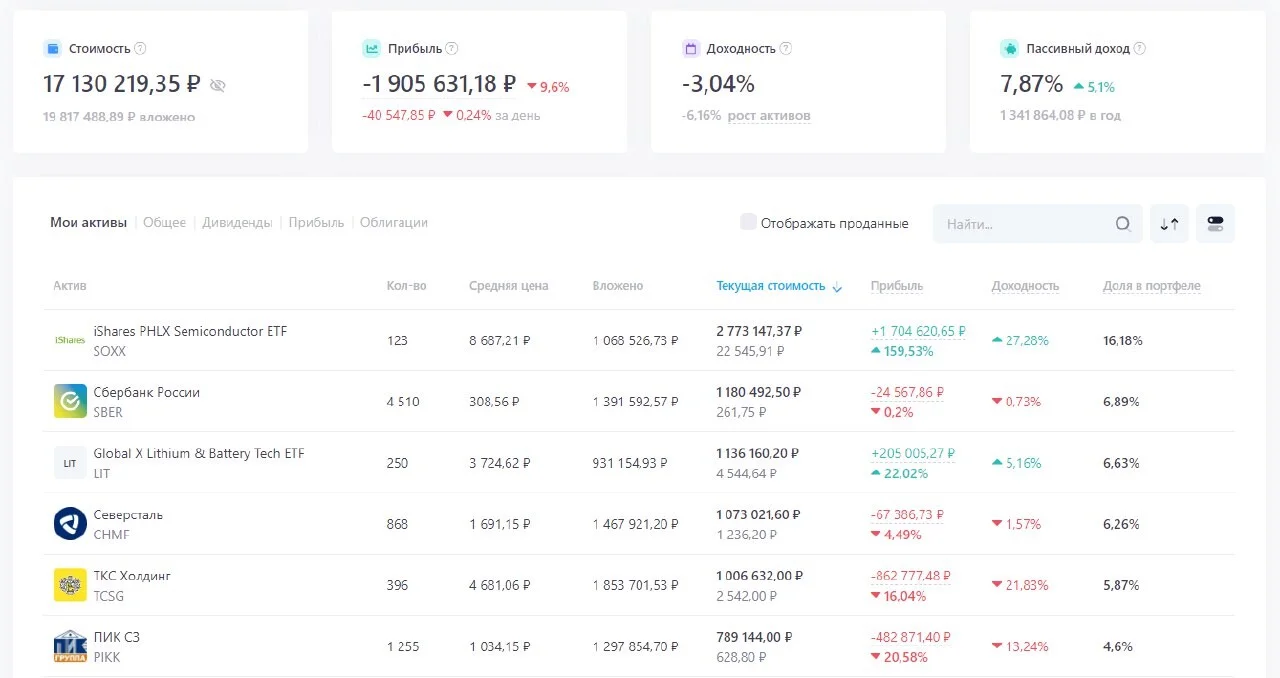Sort by Доля в портфеле column header
Screen dimensions: 1280x678
tap(1152, 286)
